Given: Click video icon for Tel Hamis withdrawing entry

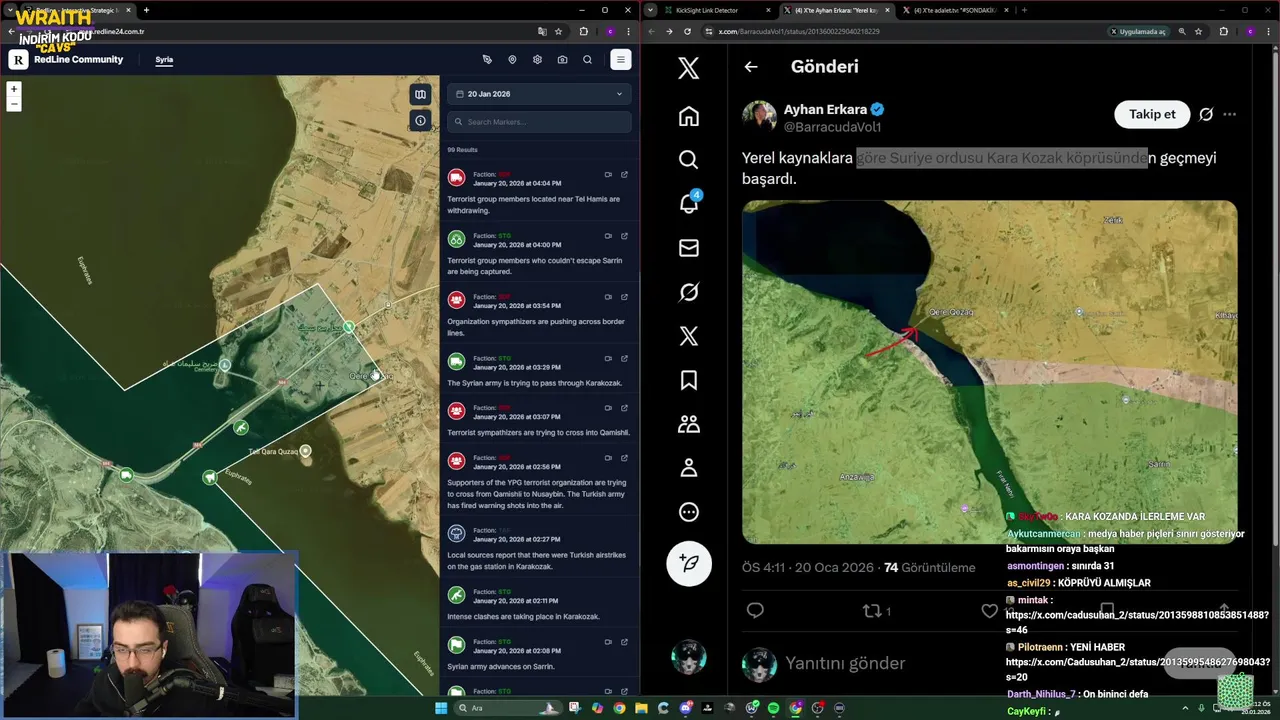Looking at the screenshot, I should (x=608, y=174).
